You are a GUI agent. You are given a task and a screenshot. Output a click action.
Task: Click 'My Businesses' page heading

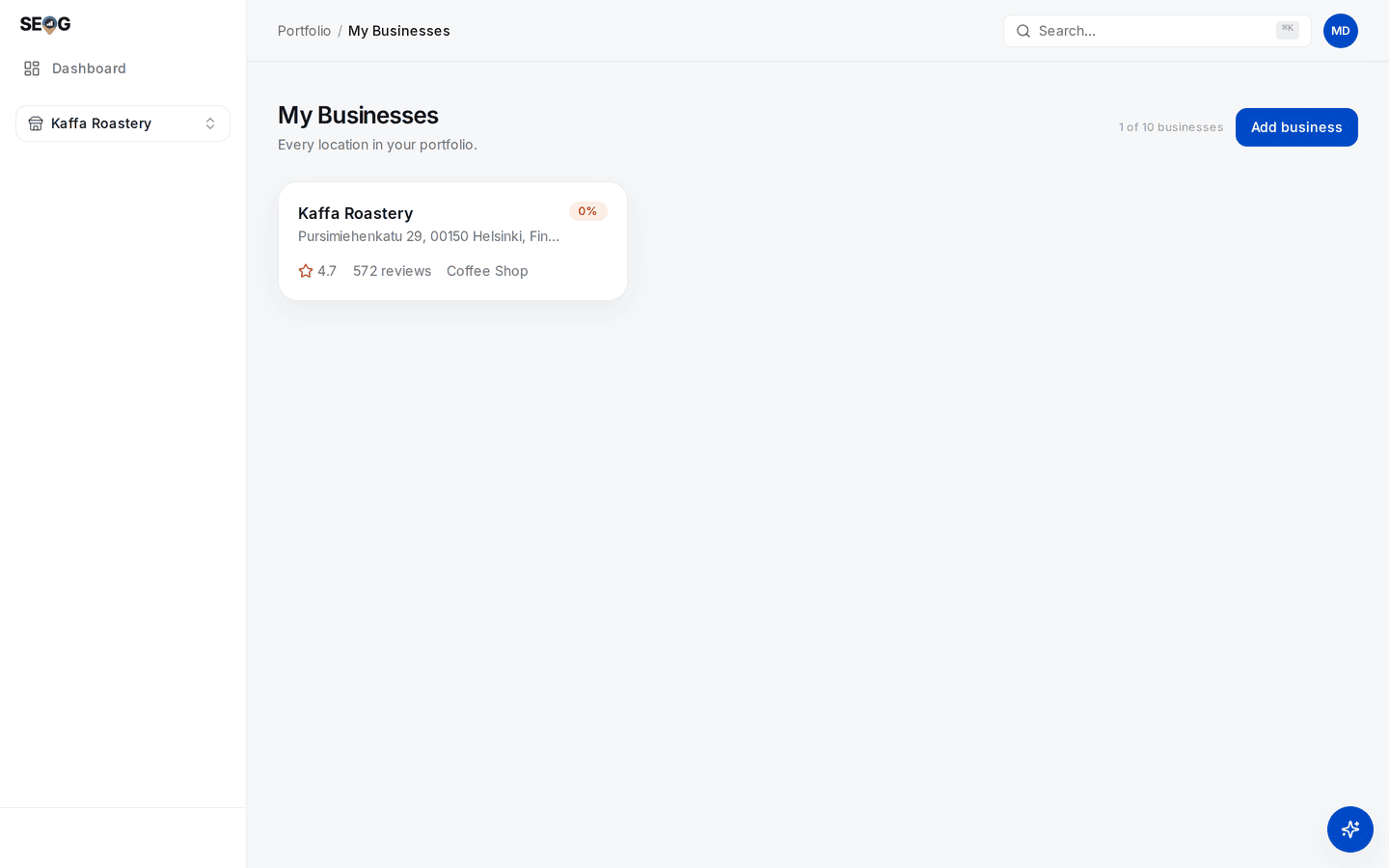tap(358, 115)
